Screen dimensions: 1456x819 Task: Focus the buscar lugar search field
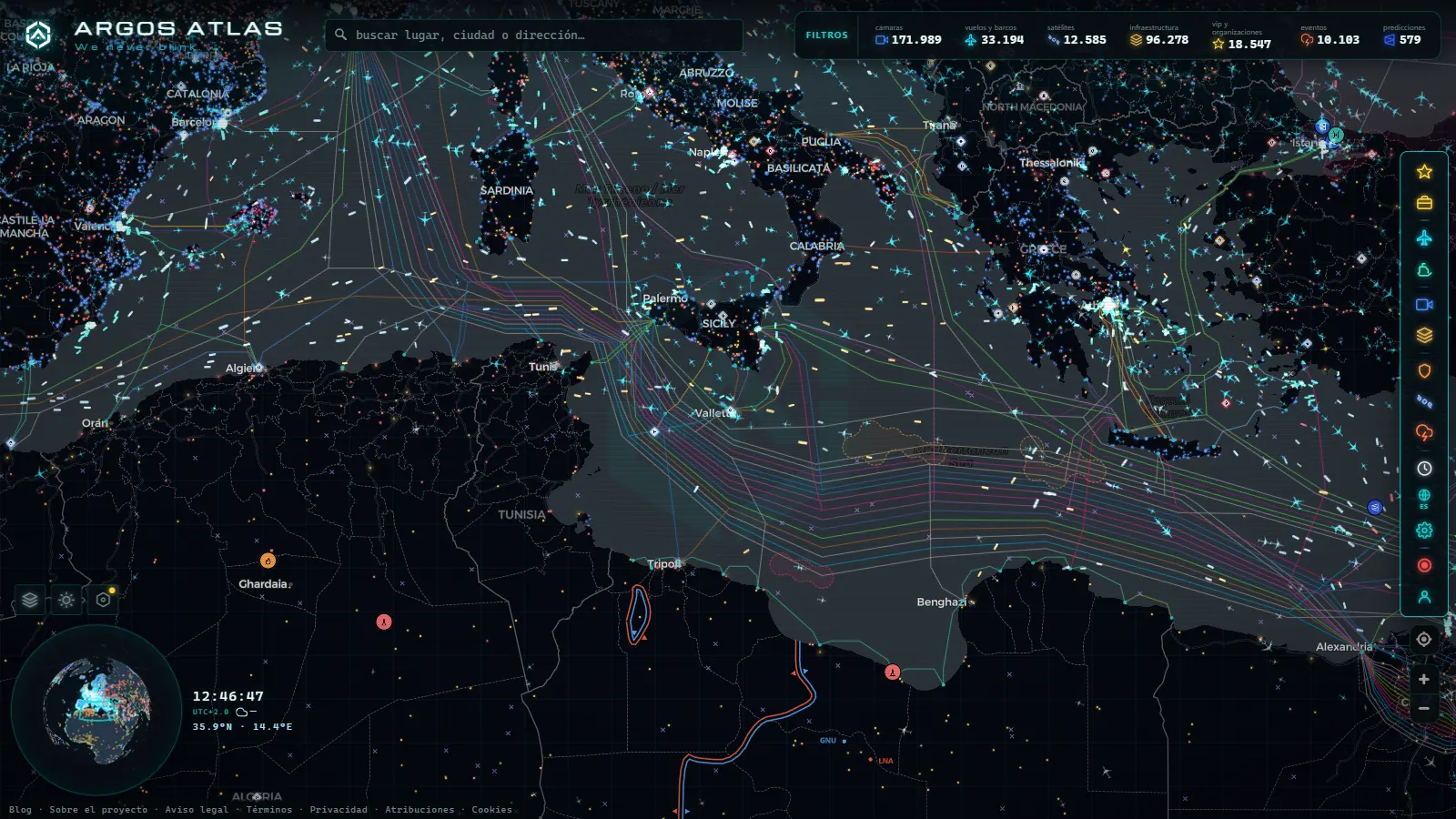click(x=534, y=35)
